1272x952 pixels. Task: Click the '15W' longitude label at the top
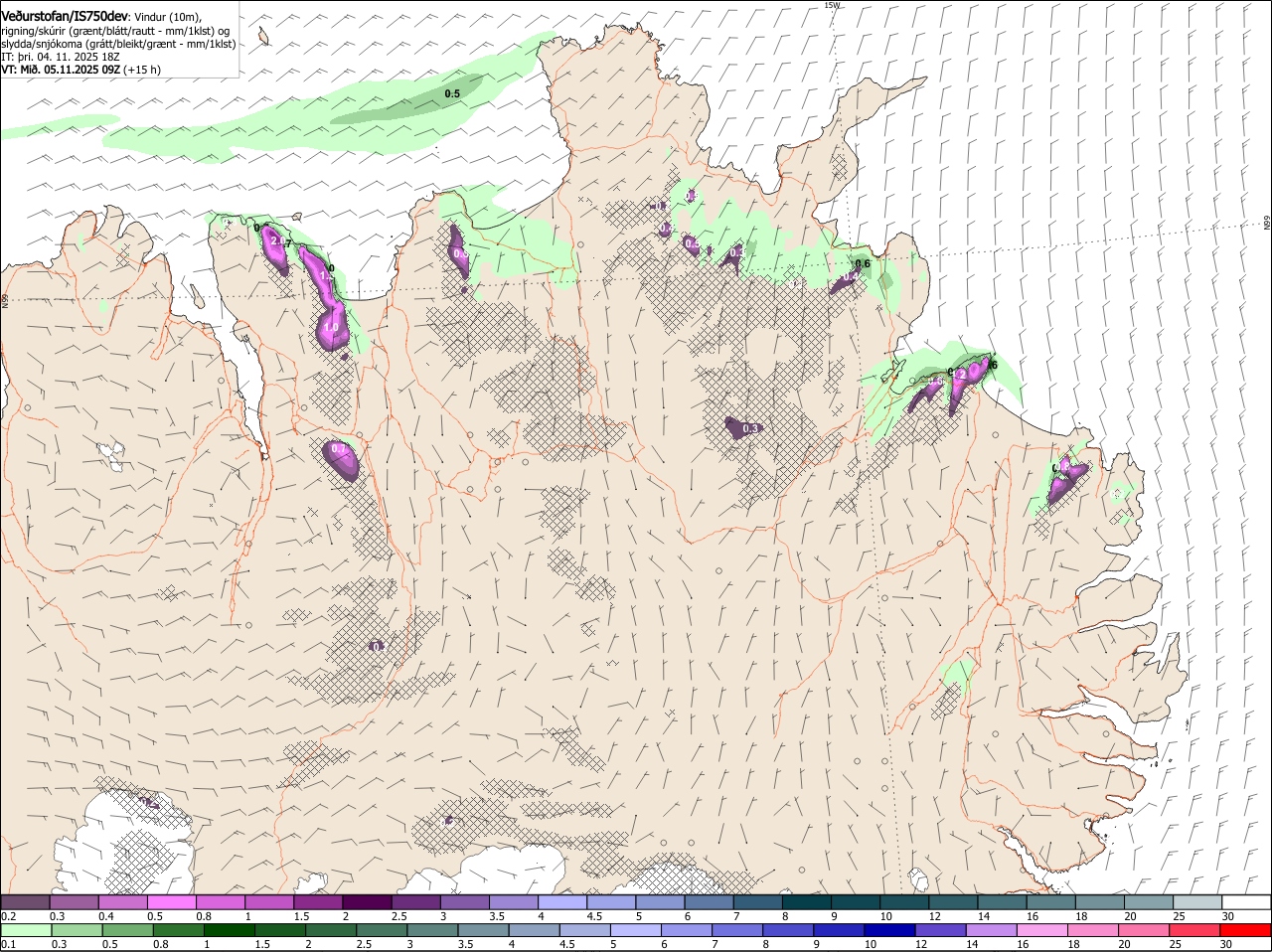pyautogui.click(x=832, y=5)
